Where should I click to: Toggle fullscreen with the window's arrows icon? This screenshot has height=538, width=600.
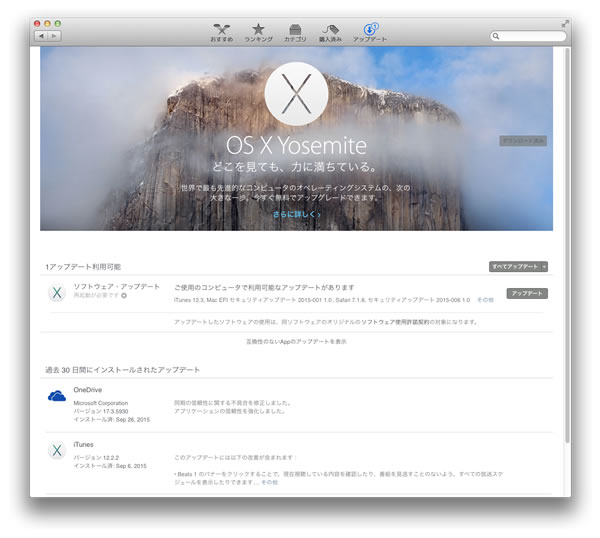[565, 24]
